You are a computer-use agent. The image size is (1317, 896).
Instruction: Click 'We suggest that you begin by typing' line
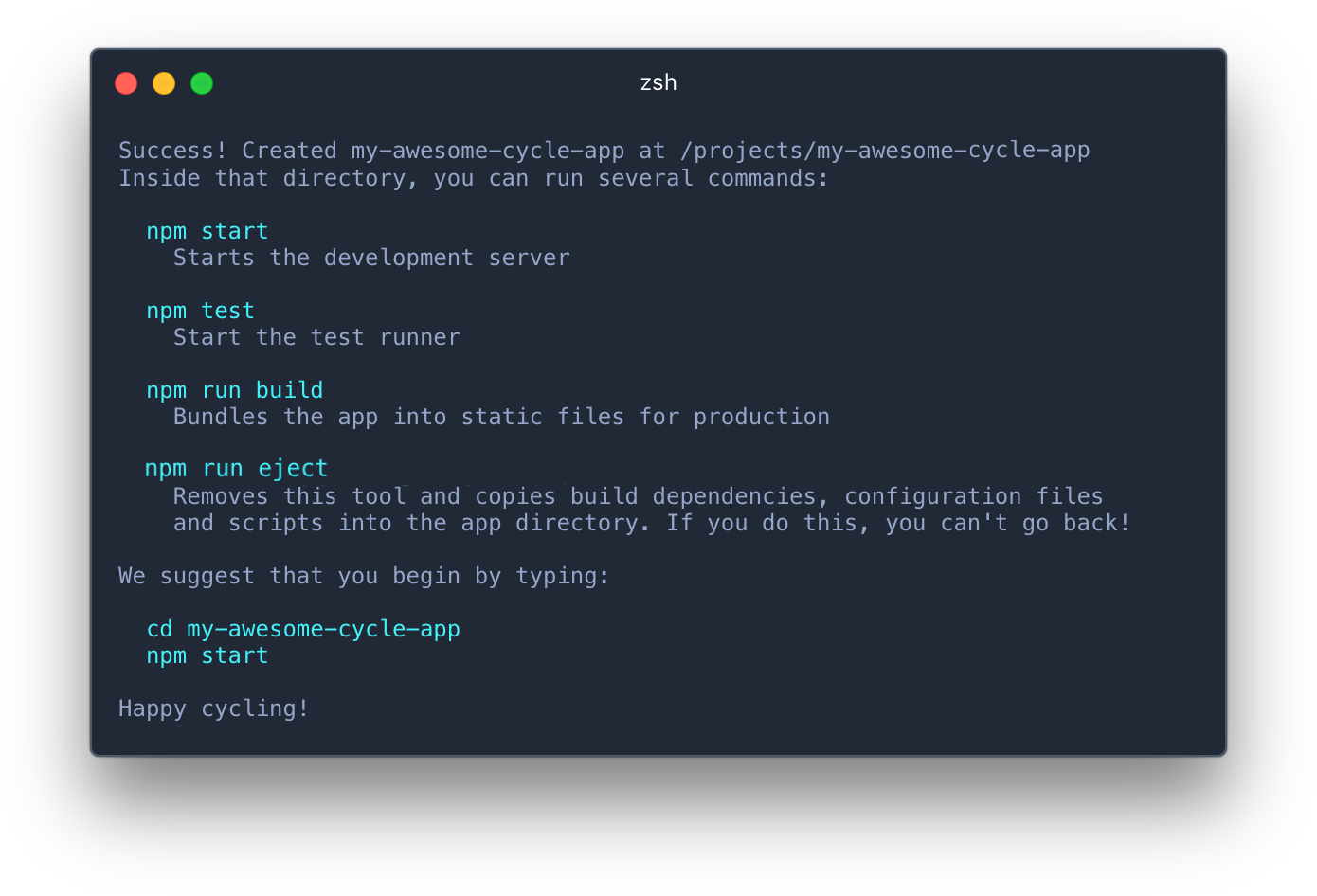364,577
